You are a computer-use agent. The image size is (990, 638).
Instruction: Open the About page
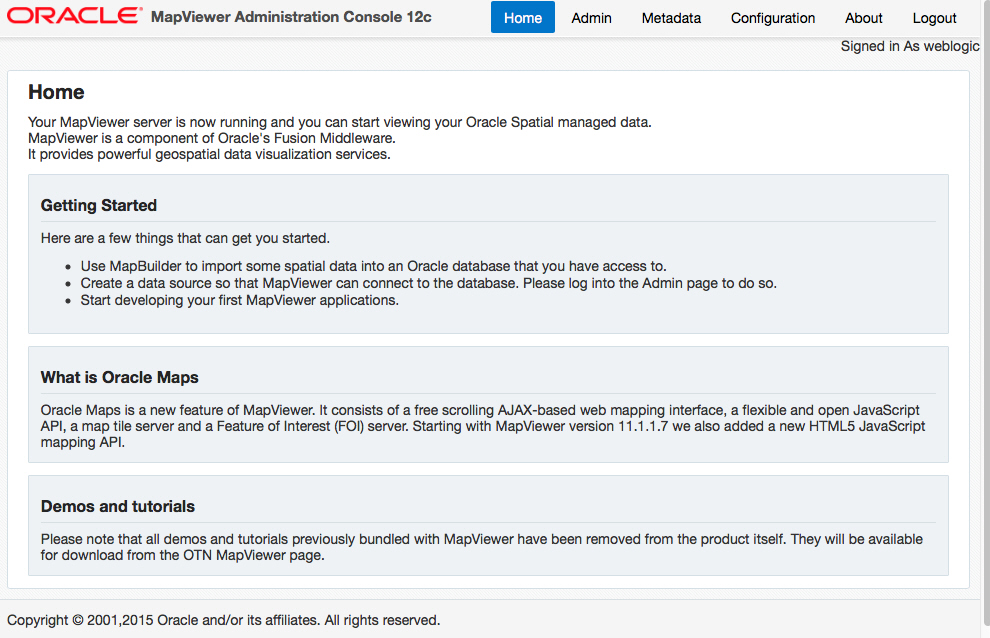tap(863, 18)
